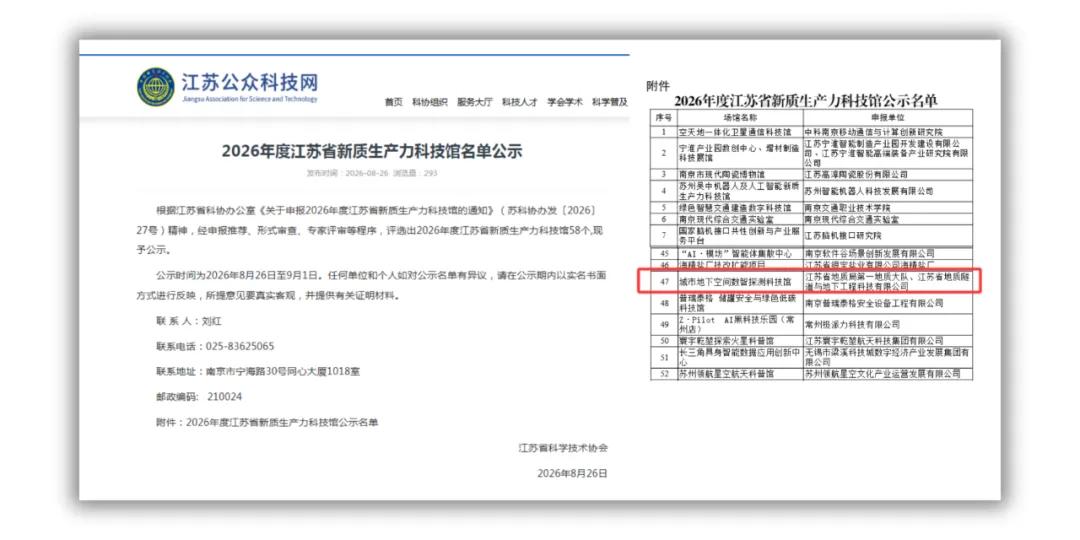Open the attachment link 2026年度江苏省新质生产力科技馆公示名单
The width and height of the screenshot is (1080, 540).
(x=282, y=422)
